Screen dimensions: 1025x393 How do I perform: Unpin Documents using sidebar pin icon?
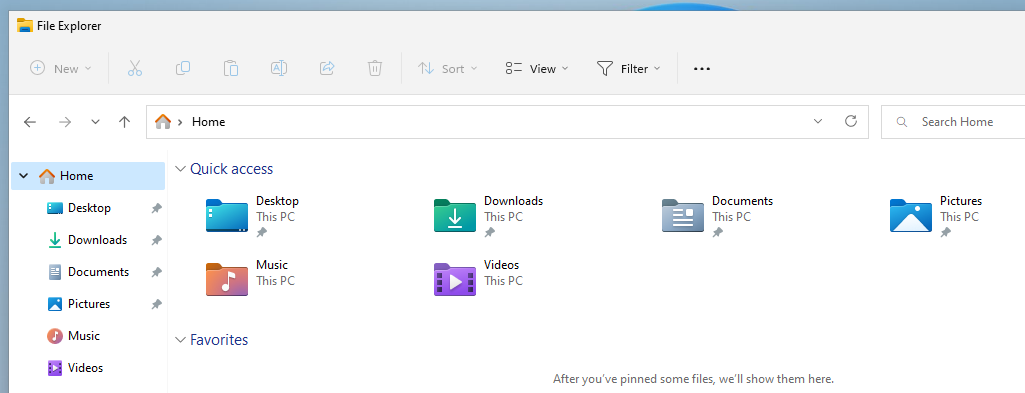point(156,272)
